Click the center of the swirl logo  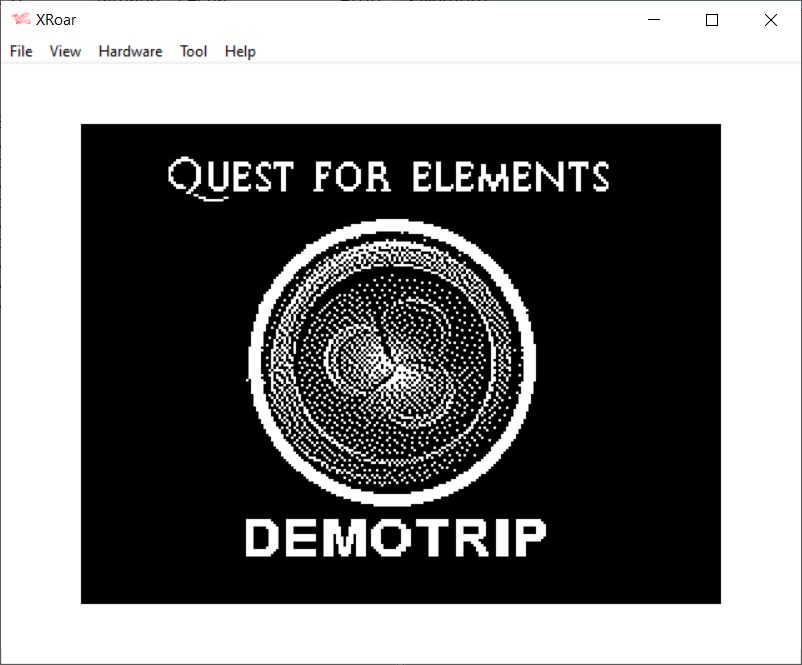[392, 362]
